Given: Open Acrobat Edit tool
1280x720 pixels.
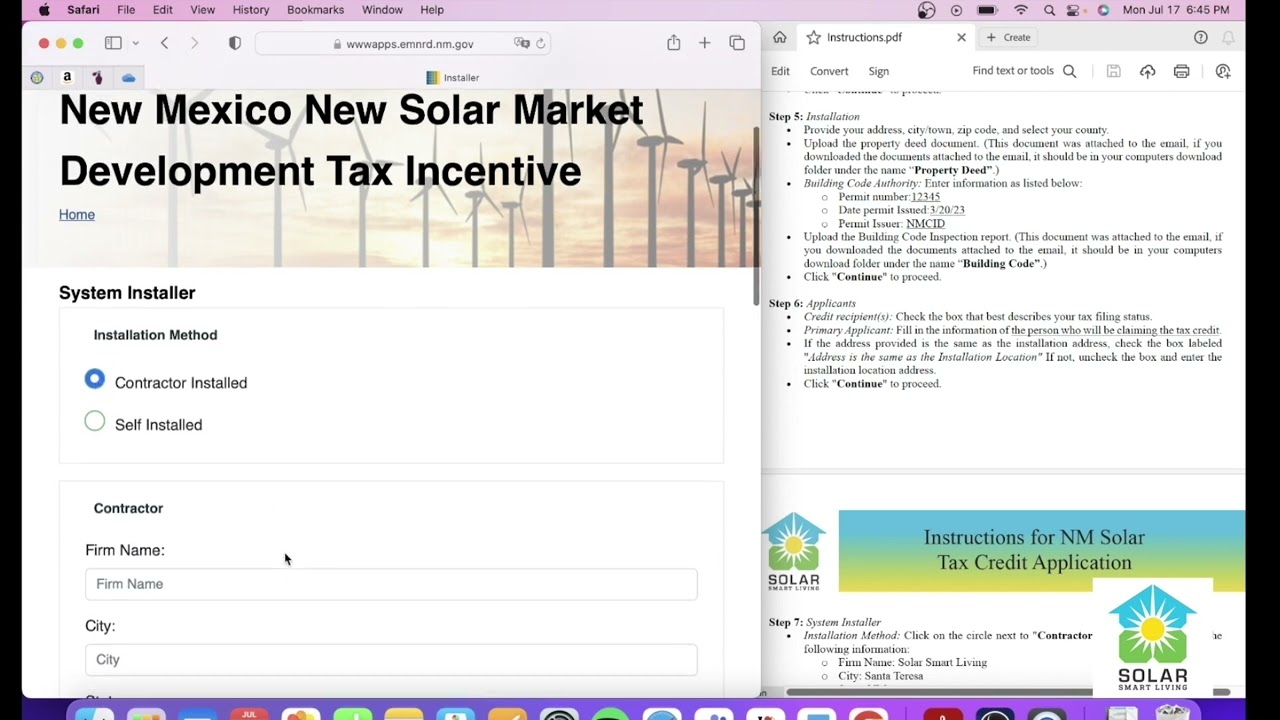Looking at the screenshot, I should 780,71.
